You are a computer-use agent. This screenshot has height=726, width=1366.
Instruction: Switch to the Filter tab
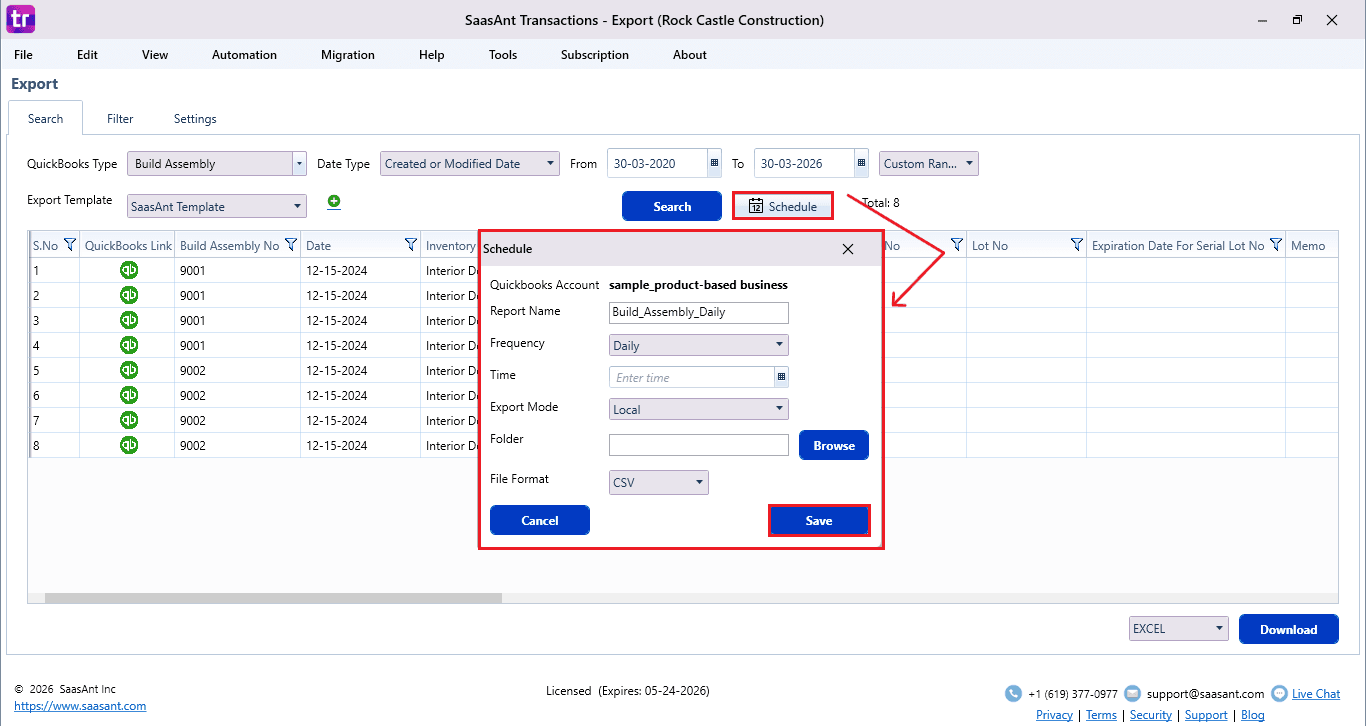pyautogui.click(x=120, y=119)
